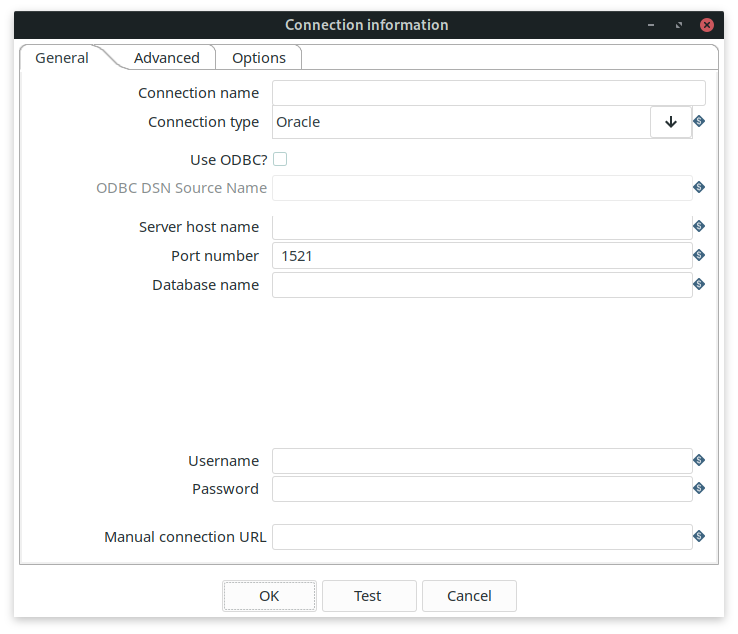Open the Options tab
The image size is (738, 634).
coord(259,58)
